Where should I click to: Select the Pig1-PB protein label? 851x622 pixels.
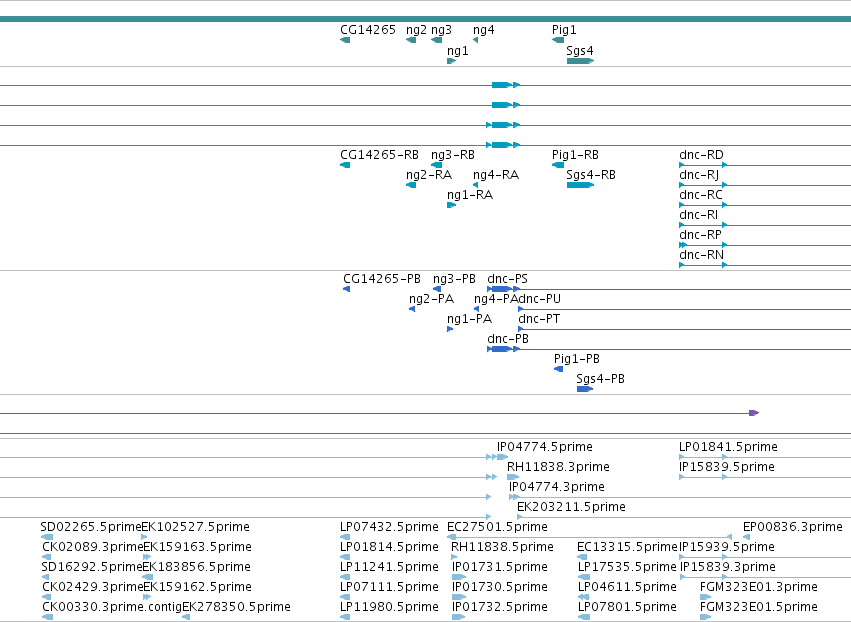(576, 359)
